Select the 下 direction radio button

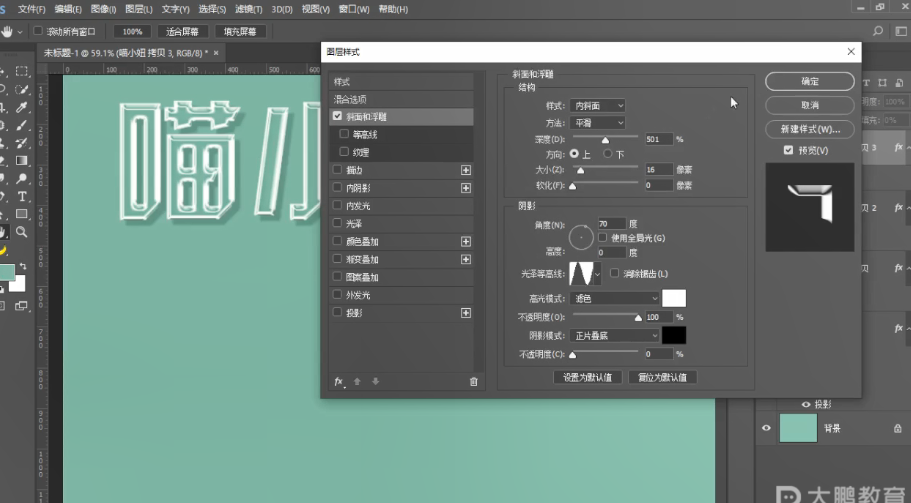coord(609,155)
